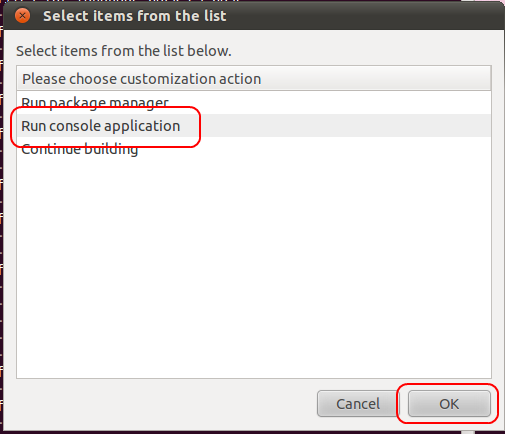
Task: Click the word 'building' in the third list row
Action: tap(111, 149)
